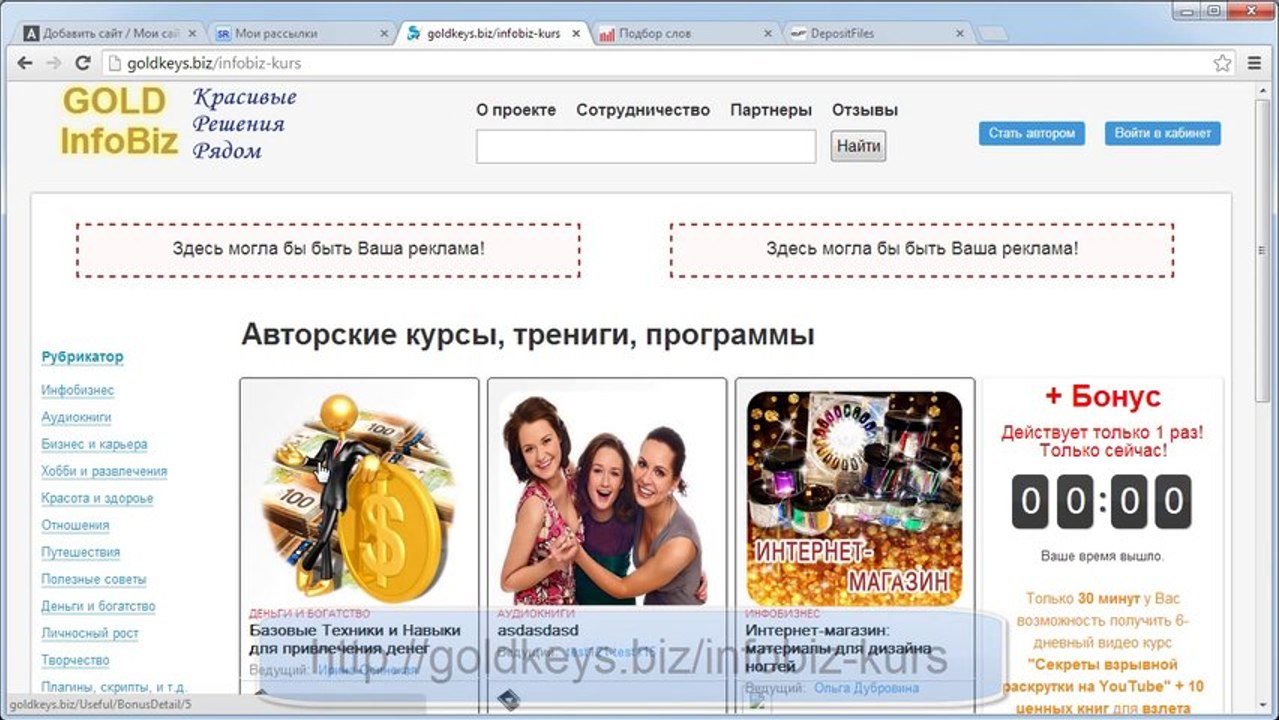Open 'Творчество' category link
This screenshot has height=720, width=1279.
[x=75, y=660]
